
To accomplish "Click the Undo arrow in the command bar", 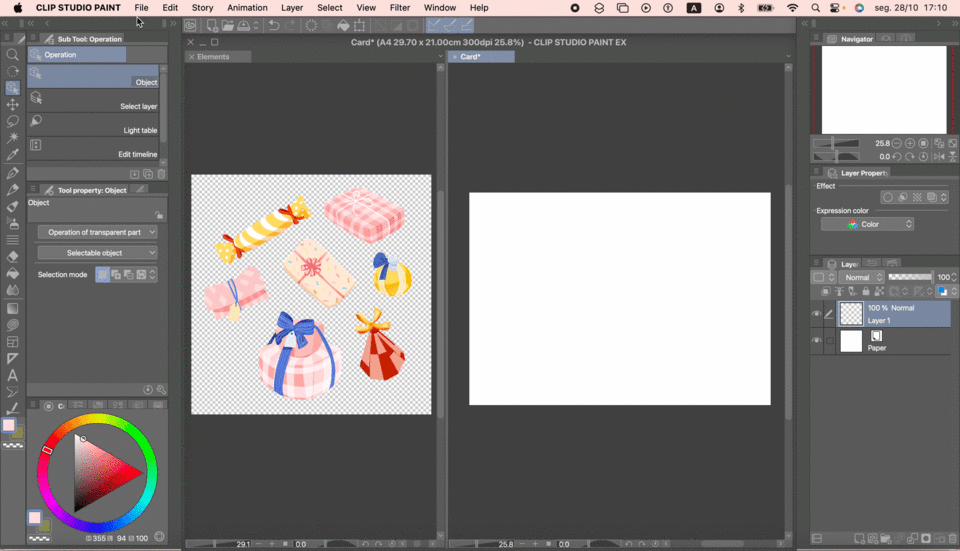I will (274, 25).
